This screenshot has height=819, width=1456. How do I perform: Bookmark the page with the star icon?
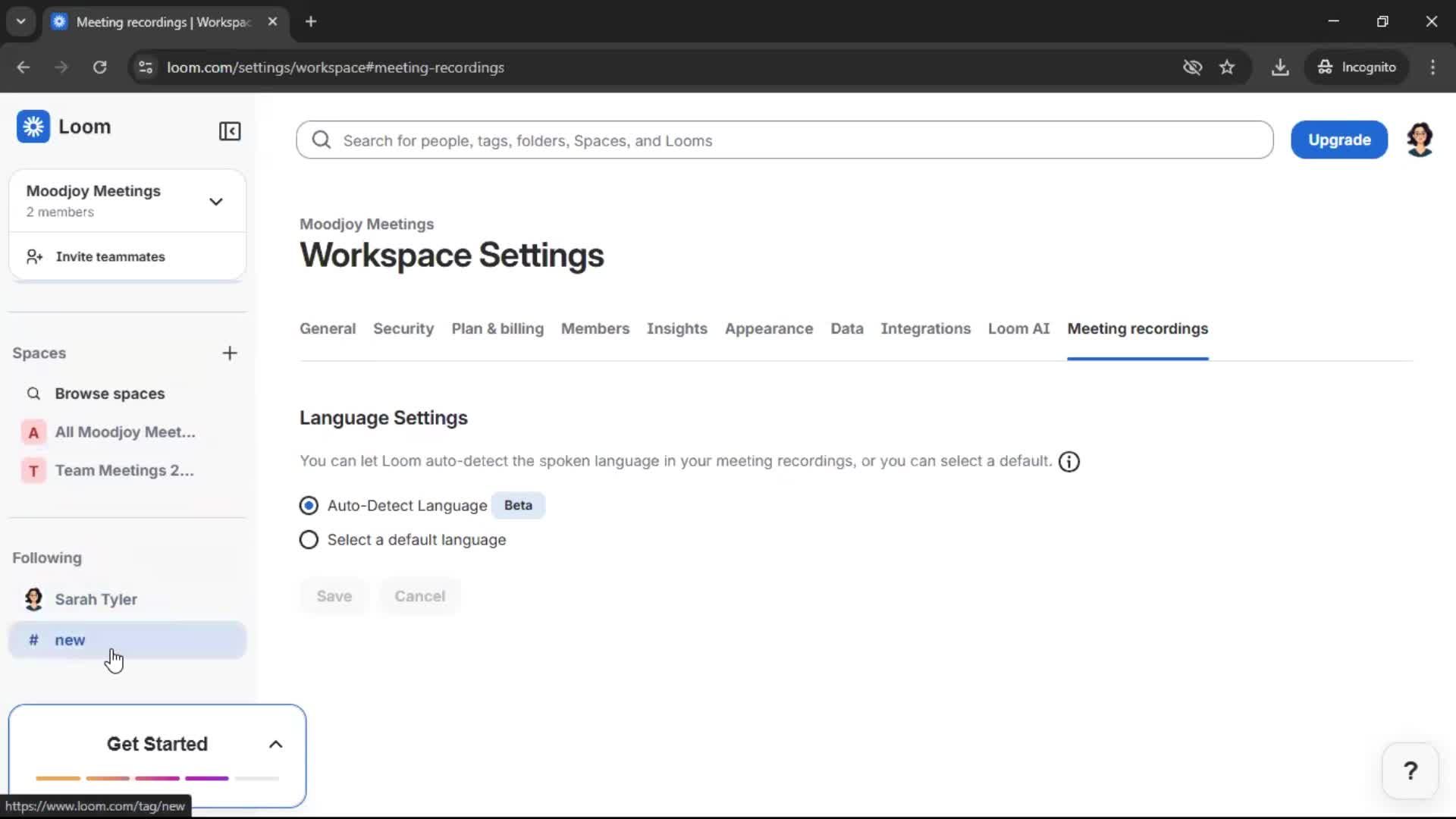1228,67
